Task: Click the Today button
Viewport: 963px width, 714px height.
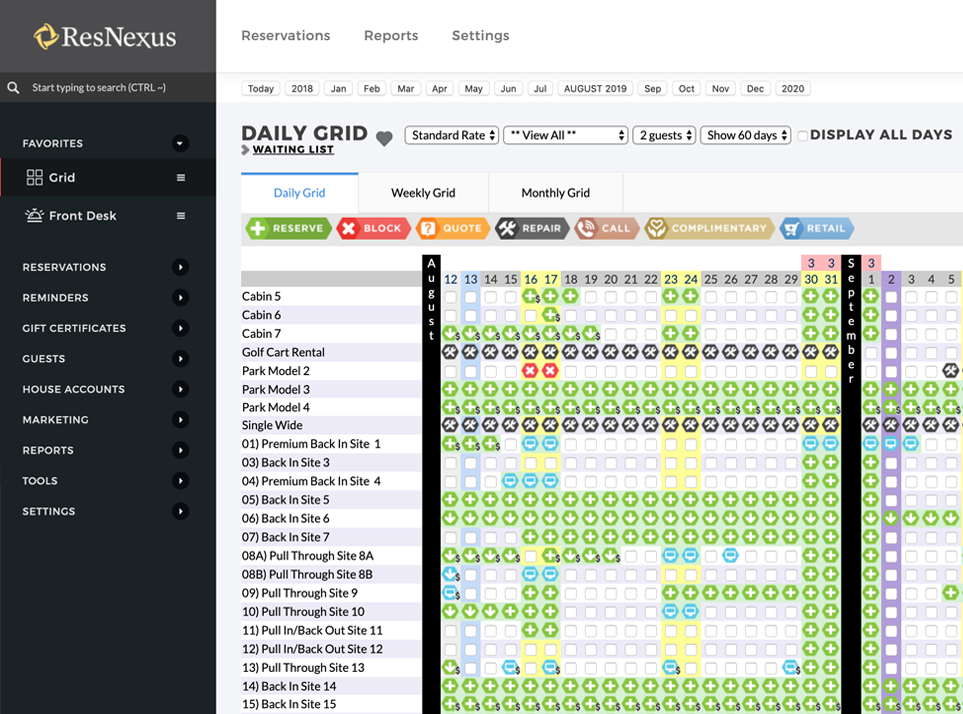Action: 260,88
